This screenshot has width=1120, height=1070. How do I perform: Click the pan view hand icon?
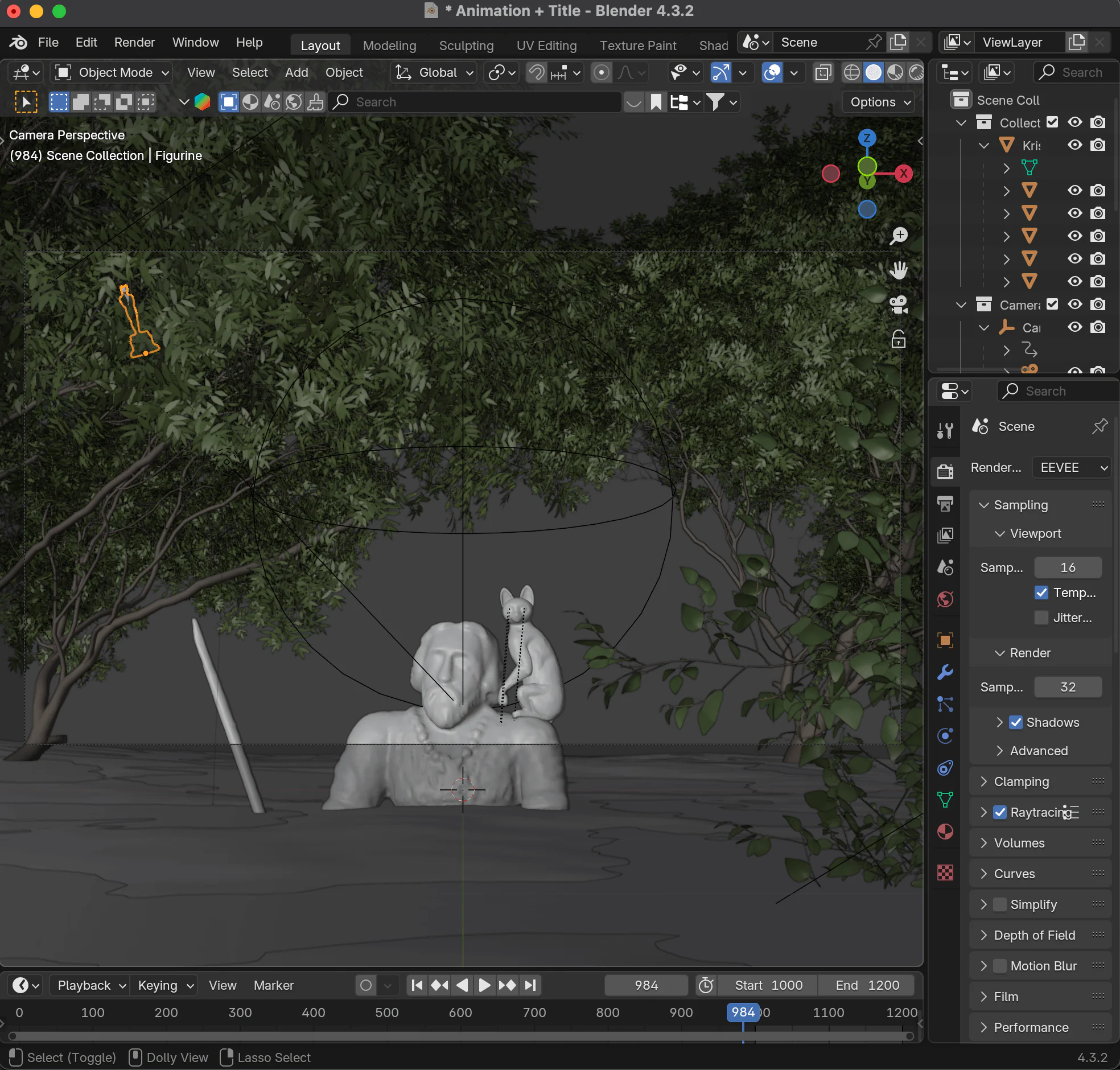click(x=899, y=270)
